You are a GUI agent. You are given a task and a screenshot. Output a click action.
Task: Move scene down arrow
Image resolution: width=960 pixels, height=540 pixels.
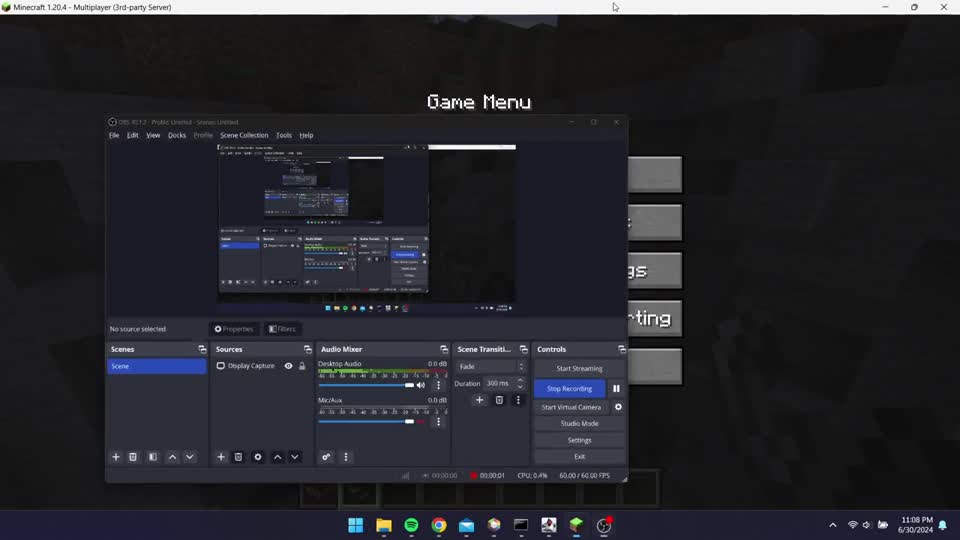[190, 457]
